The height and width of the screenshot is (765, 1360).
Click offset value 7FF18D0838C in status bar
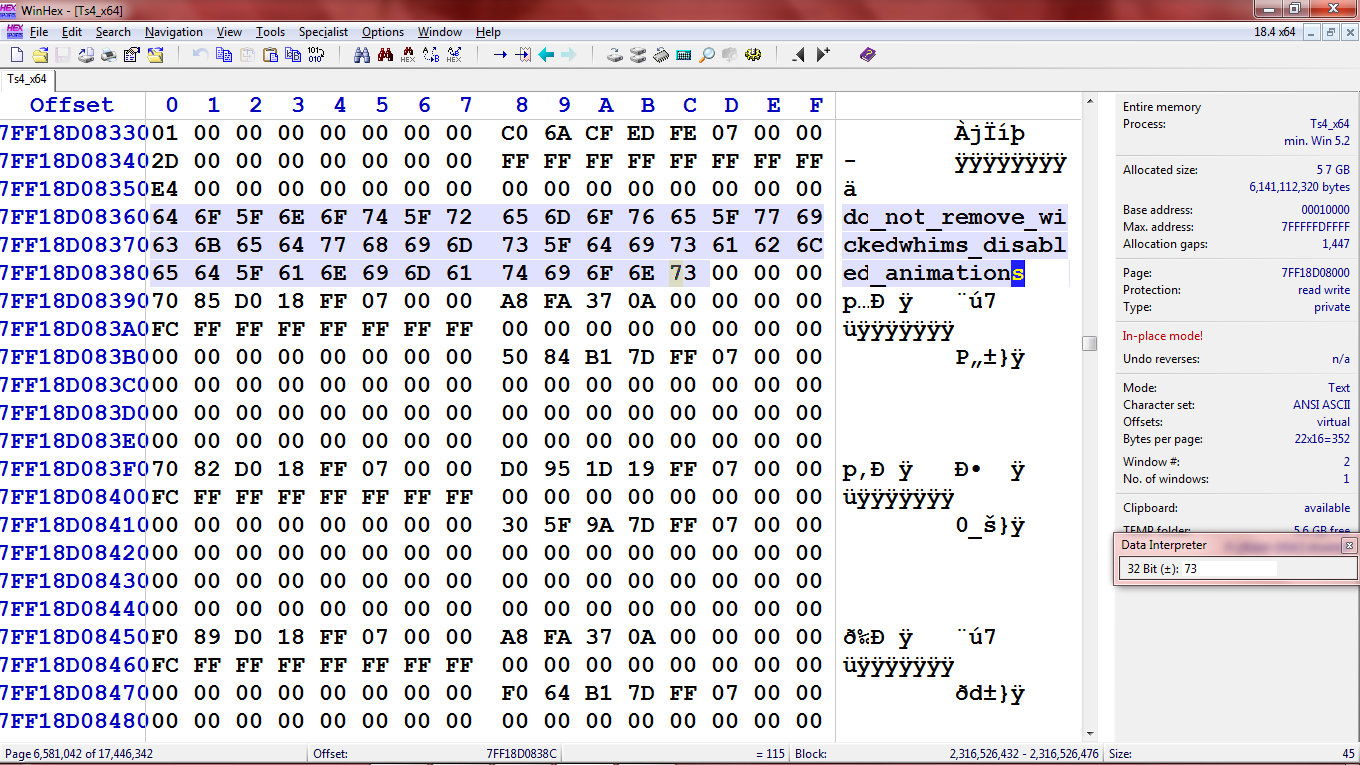tap(521, 754)
